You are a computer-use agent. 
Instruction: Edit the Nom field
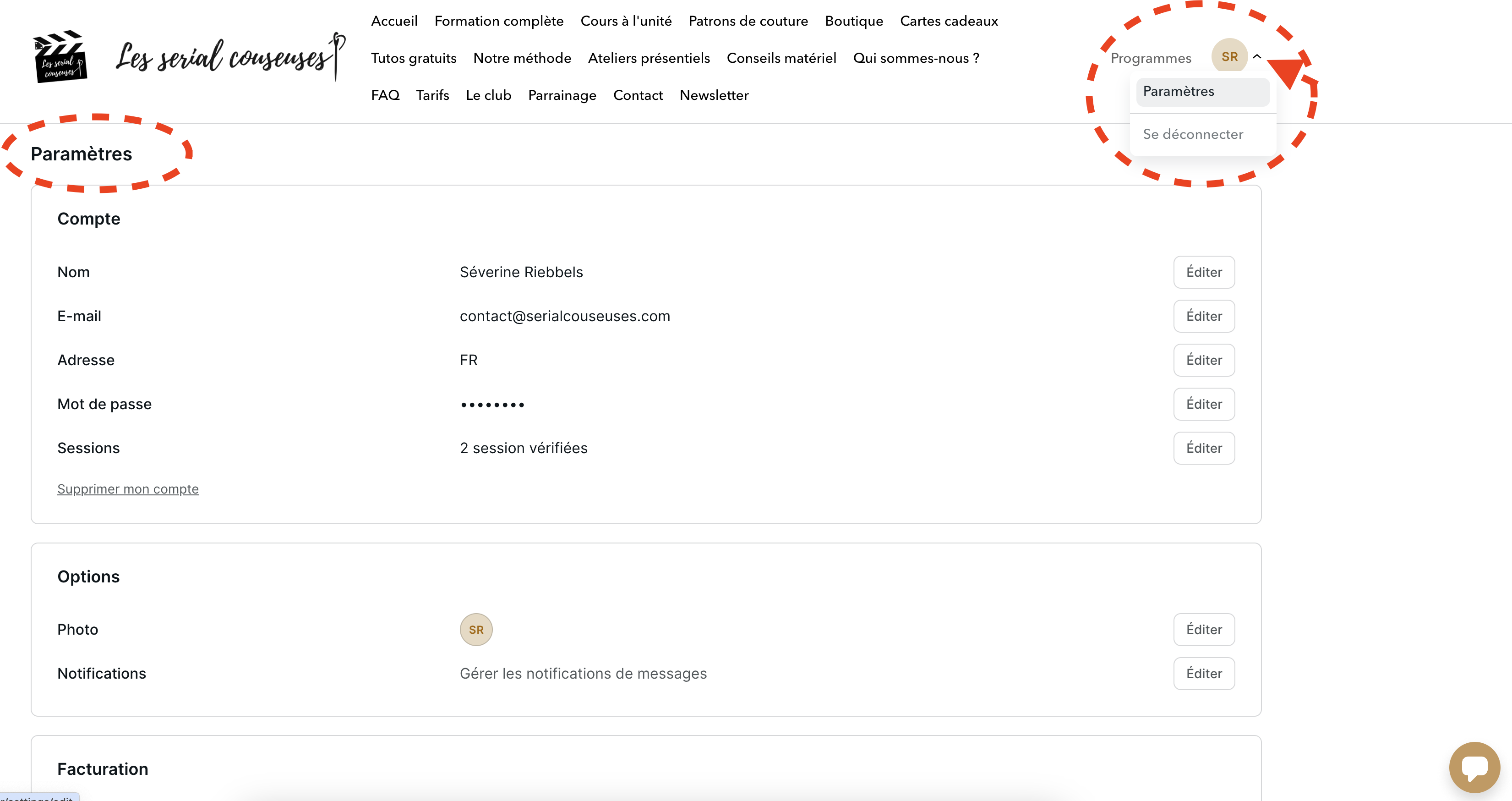pyautogui.click(x=1203, y=272)
